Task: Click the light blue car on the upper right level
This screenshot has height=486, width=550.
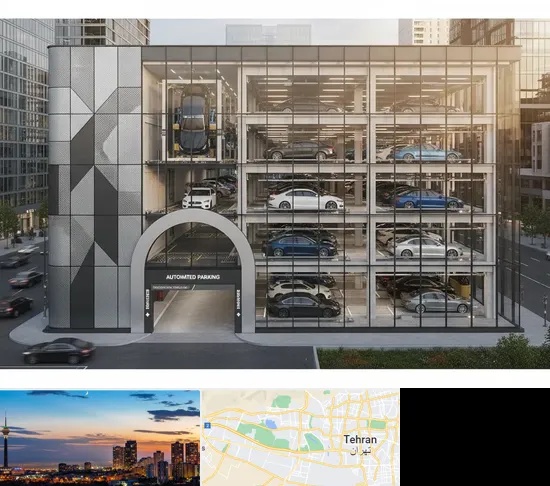Action: coord(425,153)
